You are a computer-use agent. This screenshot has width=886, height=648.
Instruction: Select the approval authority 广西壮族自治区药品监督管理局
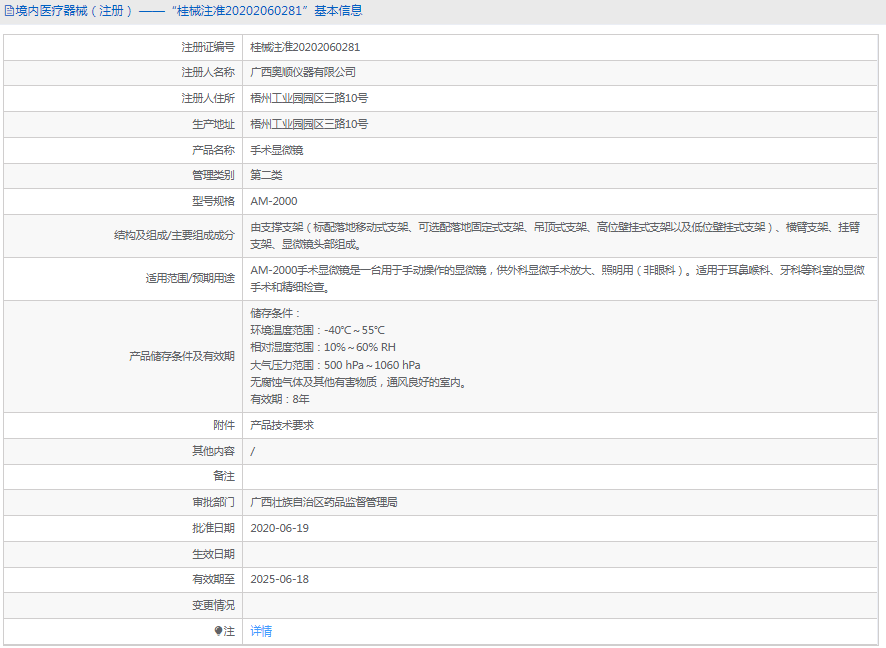pyautogui.click(x=324, y=502)
